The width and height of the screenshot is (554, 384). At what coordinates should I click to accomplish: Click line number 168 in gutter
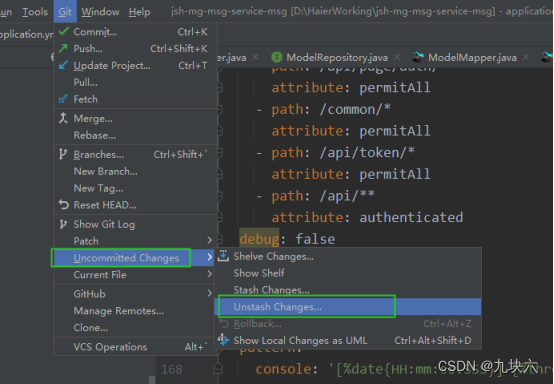[172, 370]
